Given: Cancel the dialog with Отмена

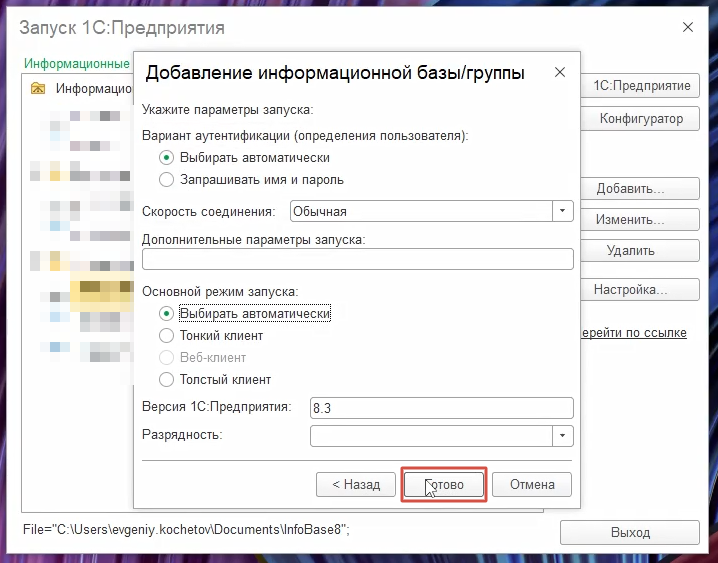Looking at the screenshot, I should coord(532,485).
